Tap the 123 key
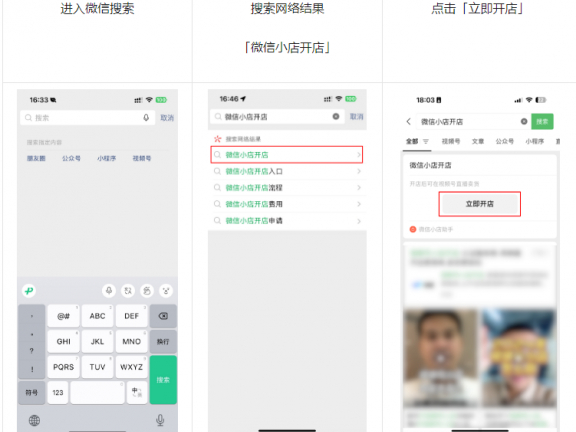576x432 pixels. click(x=58, y=393)
